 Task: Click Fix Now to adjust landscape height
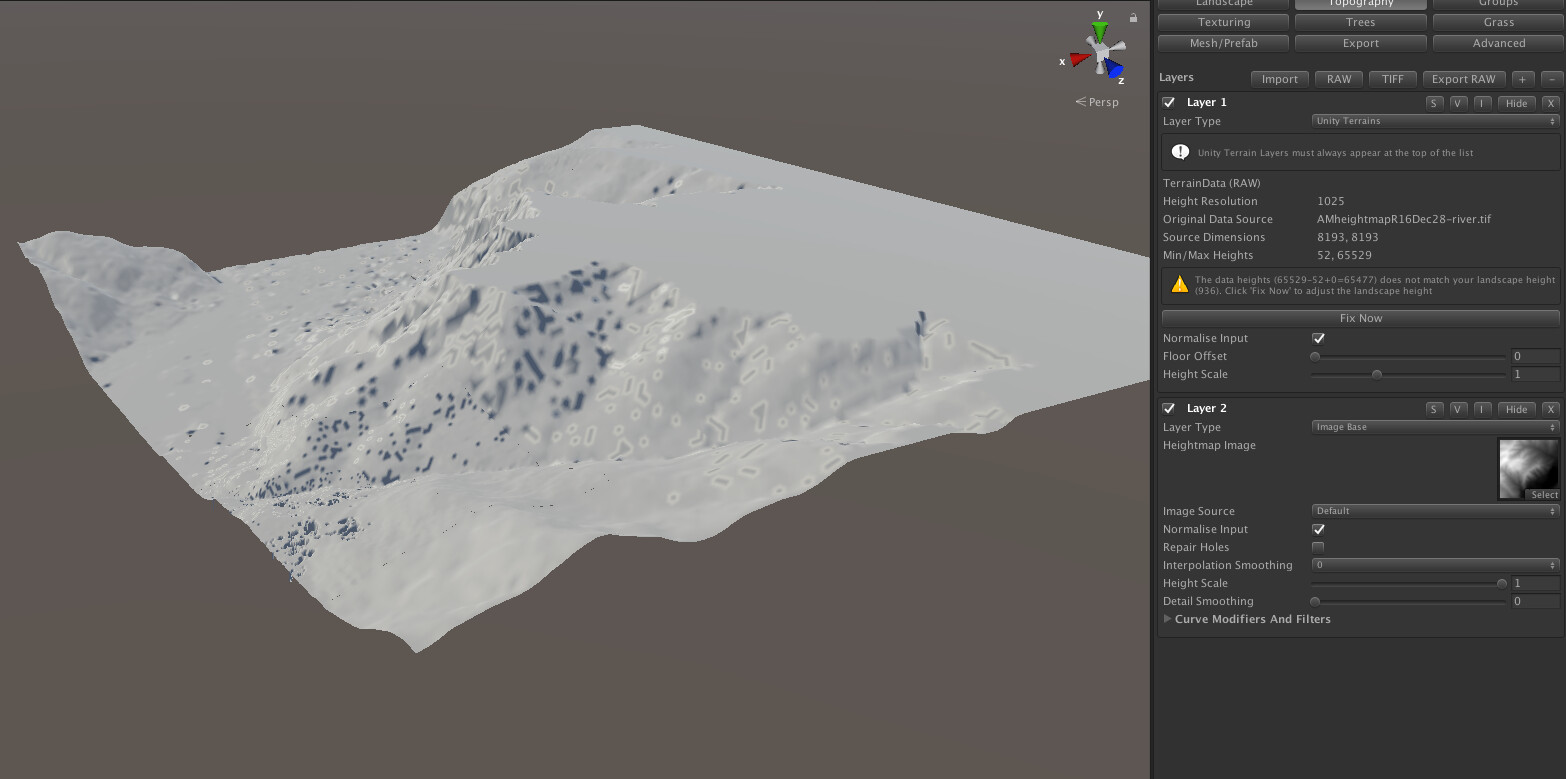[x=1360, y=317]
